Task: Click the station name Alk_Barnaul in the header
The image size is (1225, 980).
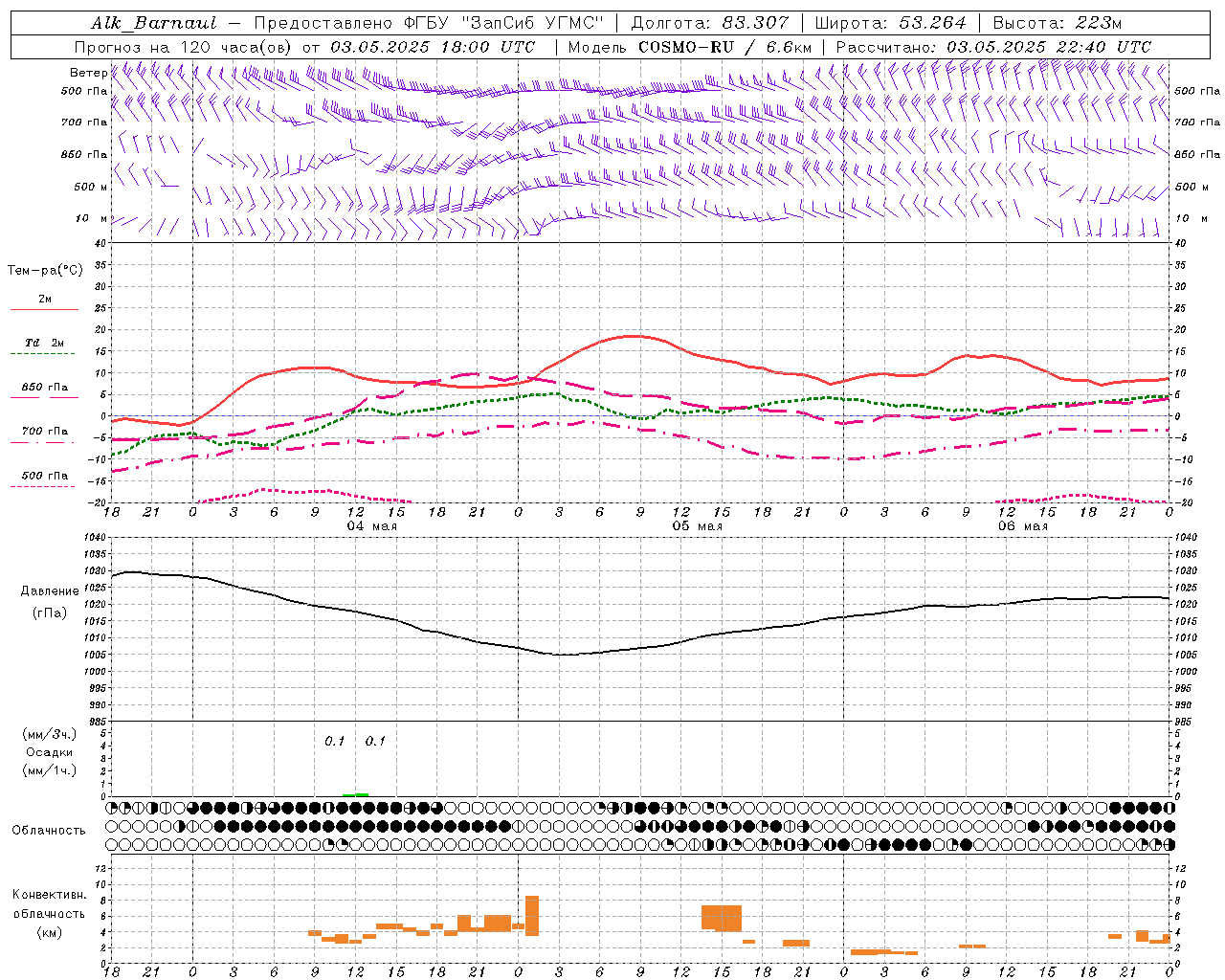Action: tap(154, 23)
